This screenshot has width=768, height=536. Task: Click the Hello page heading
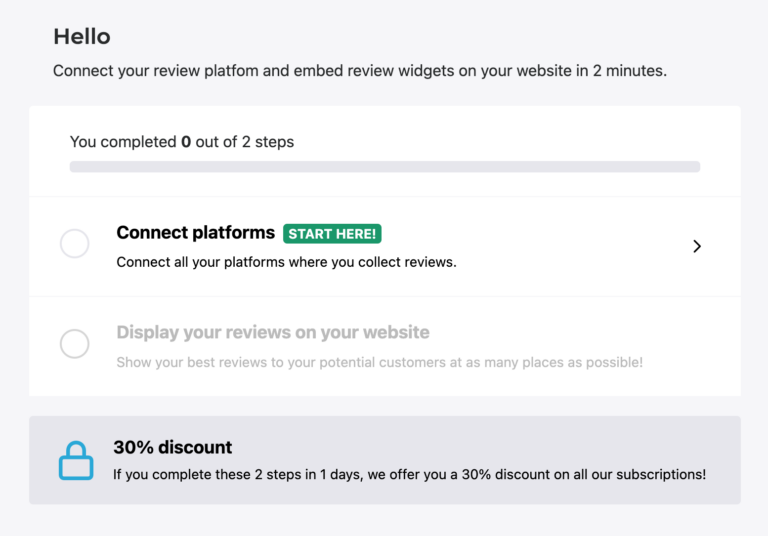(x=82, y=37)
